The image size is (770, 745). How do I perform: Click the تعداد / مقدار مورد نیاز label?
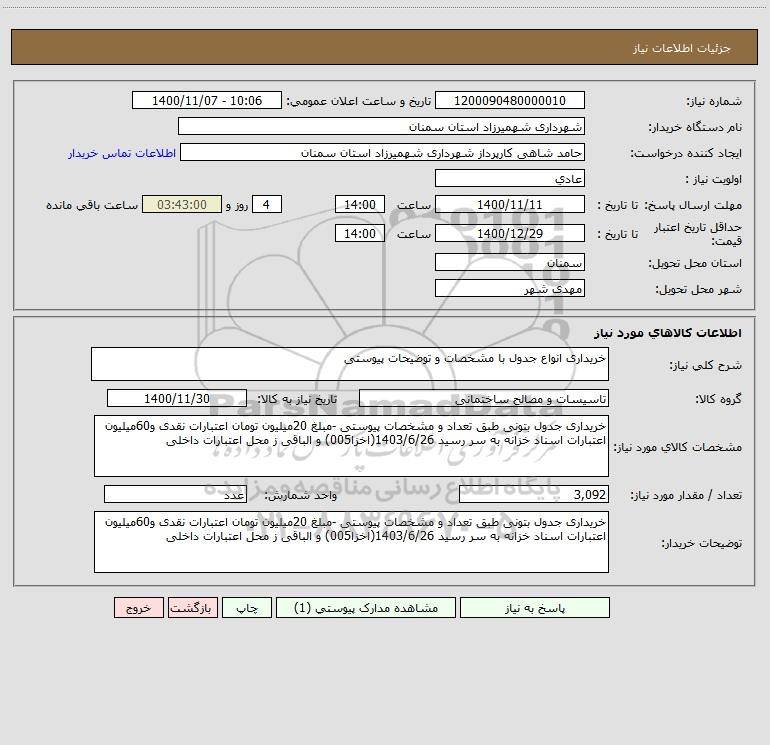[x=686, y=496]
